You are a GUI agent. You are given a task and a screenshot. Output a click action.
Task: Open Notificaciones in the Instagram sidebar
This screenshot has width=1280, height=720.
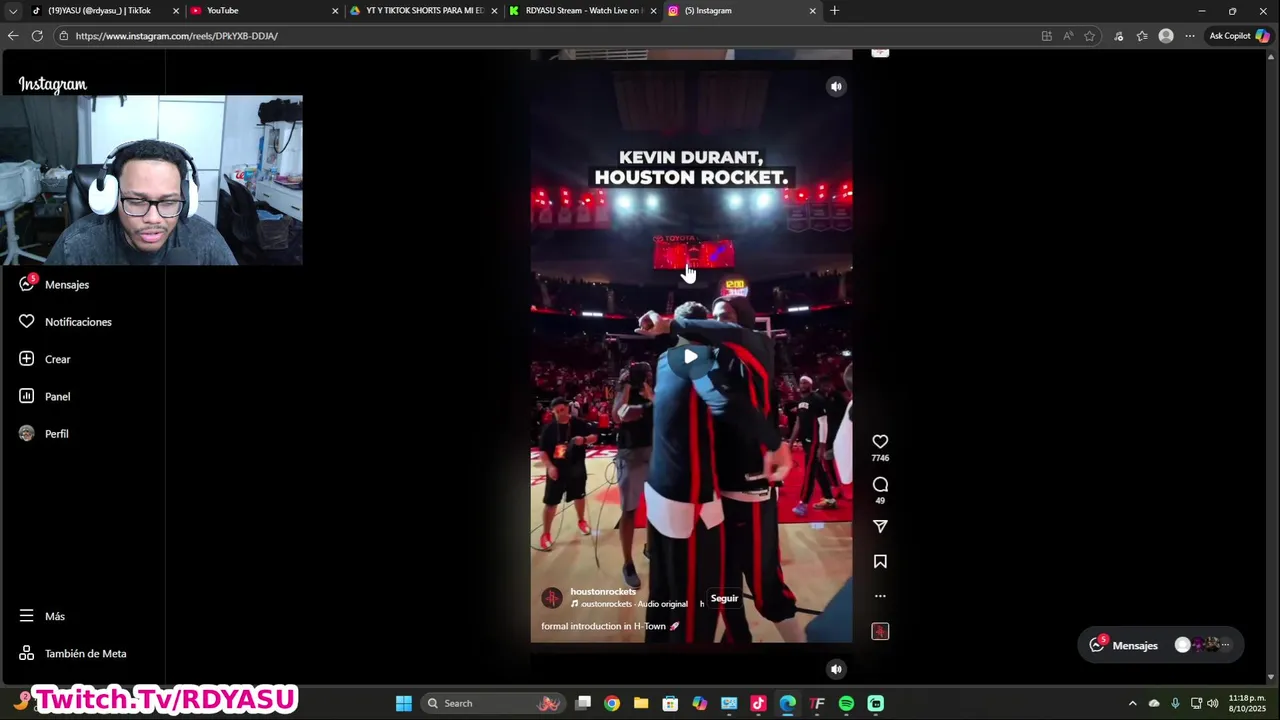pyautogui.click(x=66, y=322)
